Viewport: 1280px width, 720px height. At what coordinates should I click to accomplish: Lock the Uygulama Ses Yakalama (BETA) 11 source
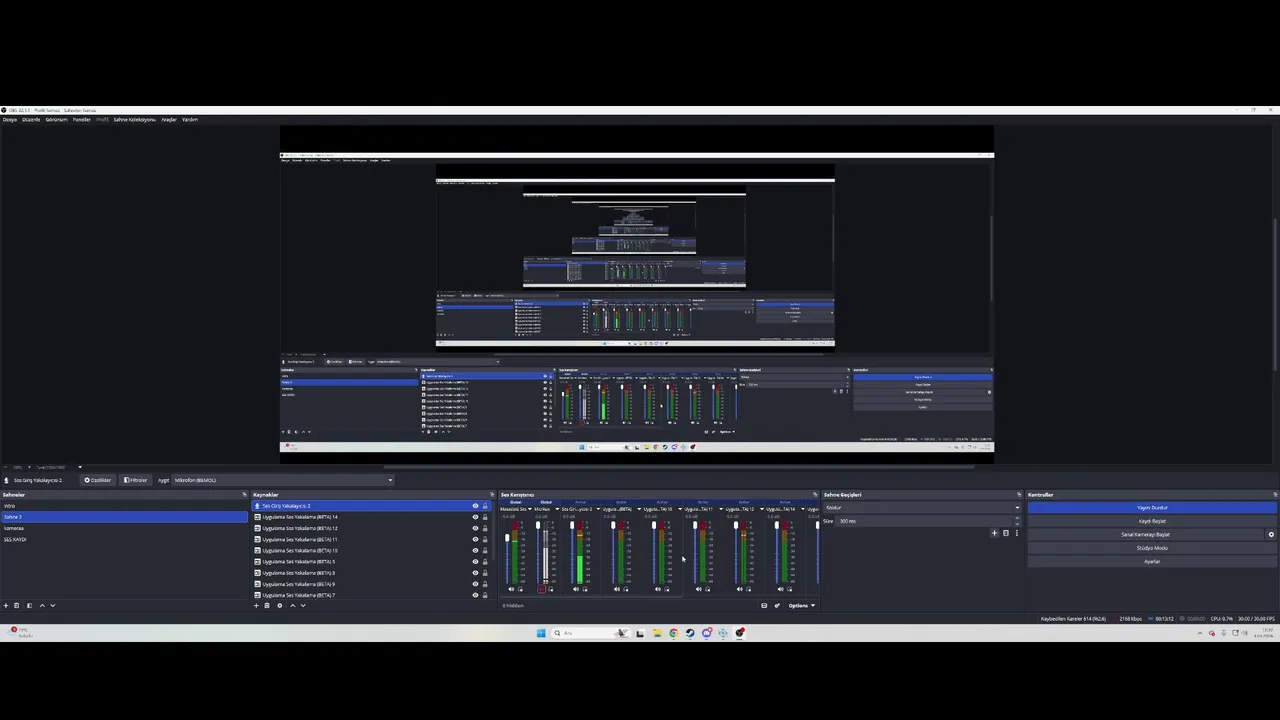(485, 539)
